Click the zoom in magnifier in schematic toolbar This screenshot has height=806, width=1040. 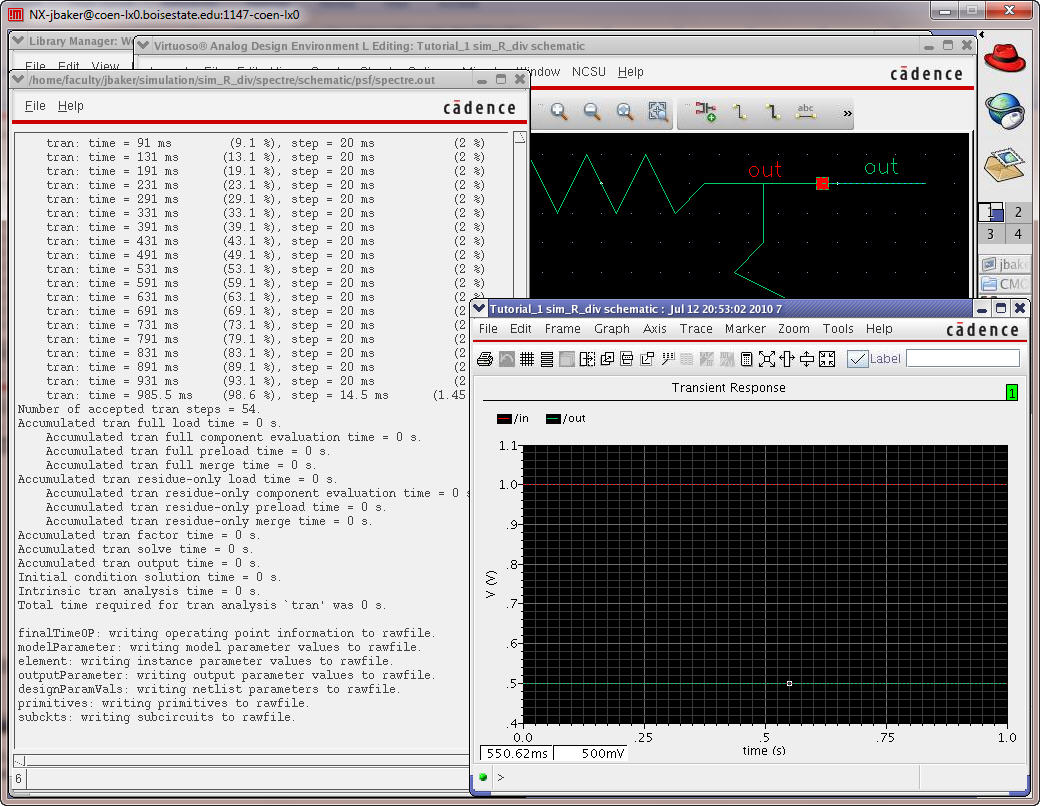[559, 112]
